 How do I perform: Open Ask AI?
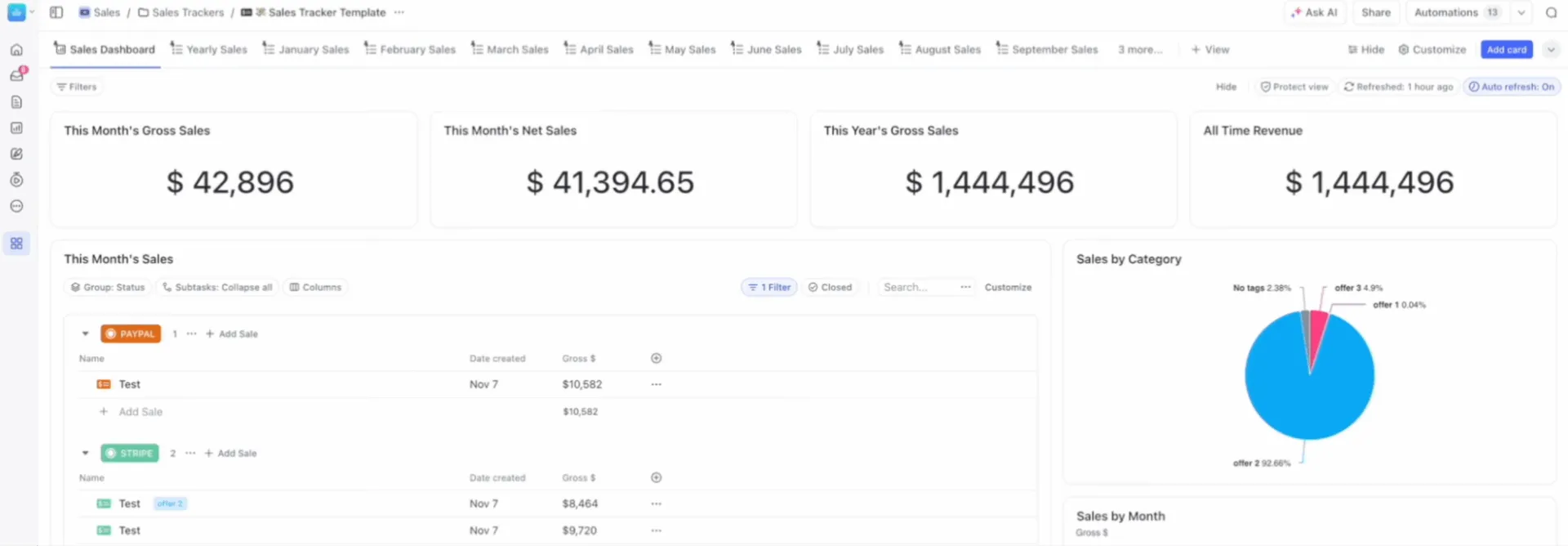(1314, 12)
